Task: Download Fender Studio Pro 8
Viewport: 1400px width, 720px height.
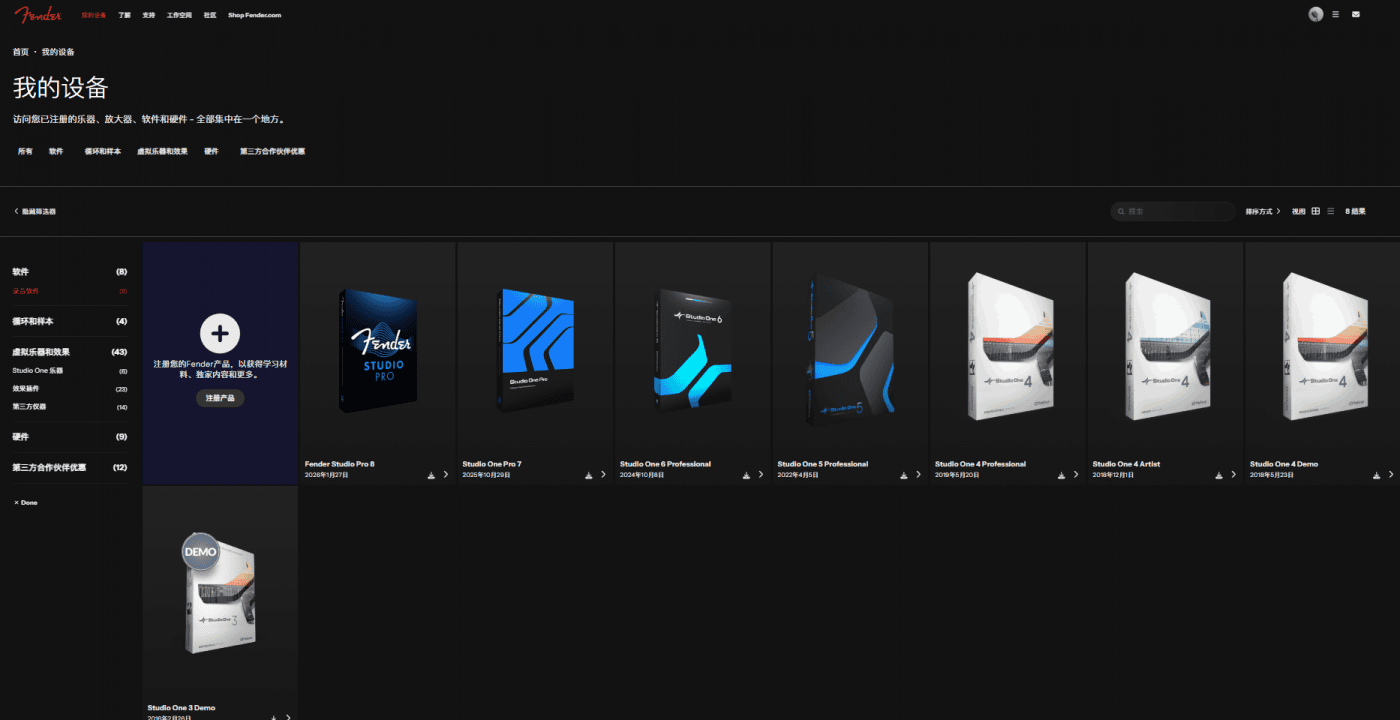Action: pyautogui.click(x=431, y=475)
